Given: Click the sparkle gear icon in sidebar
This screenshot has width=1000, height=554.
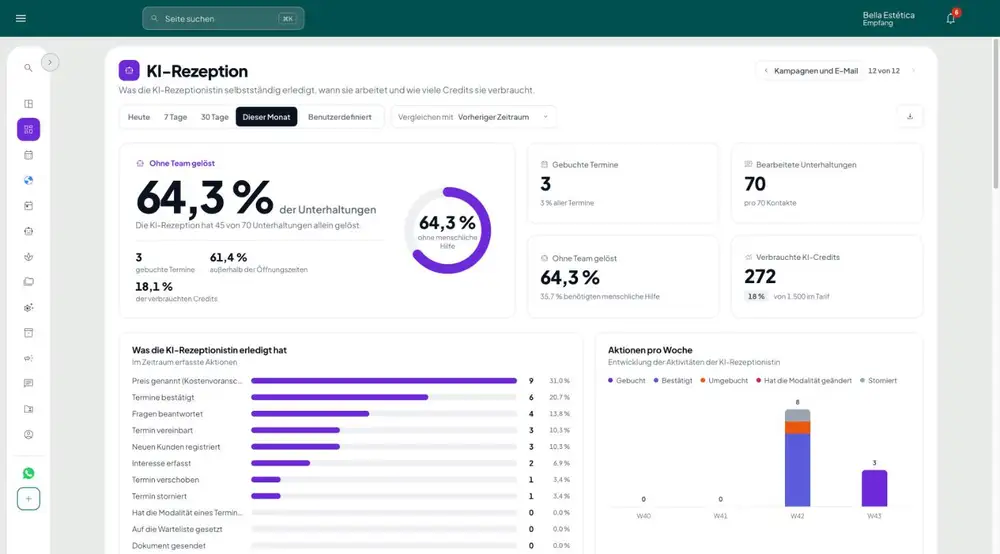Looking at the screenshot, I should coord(29,307).
